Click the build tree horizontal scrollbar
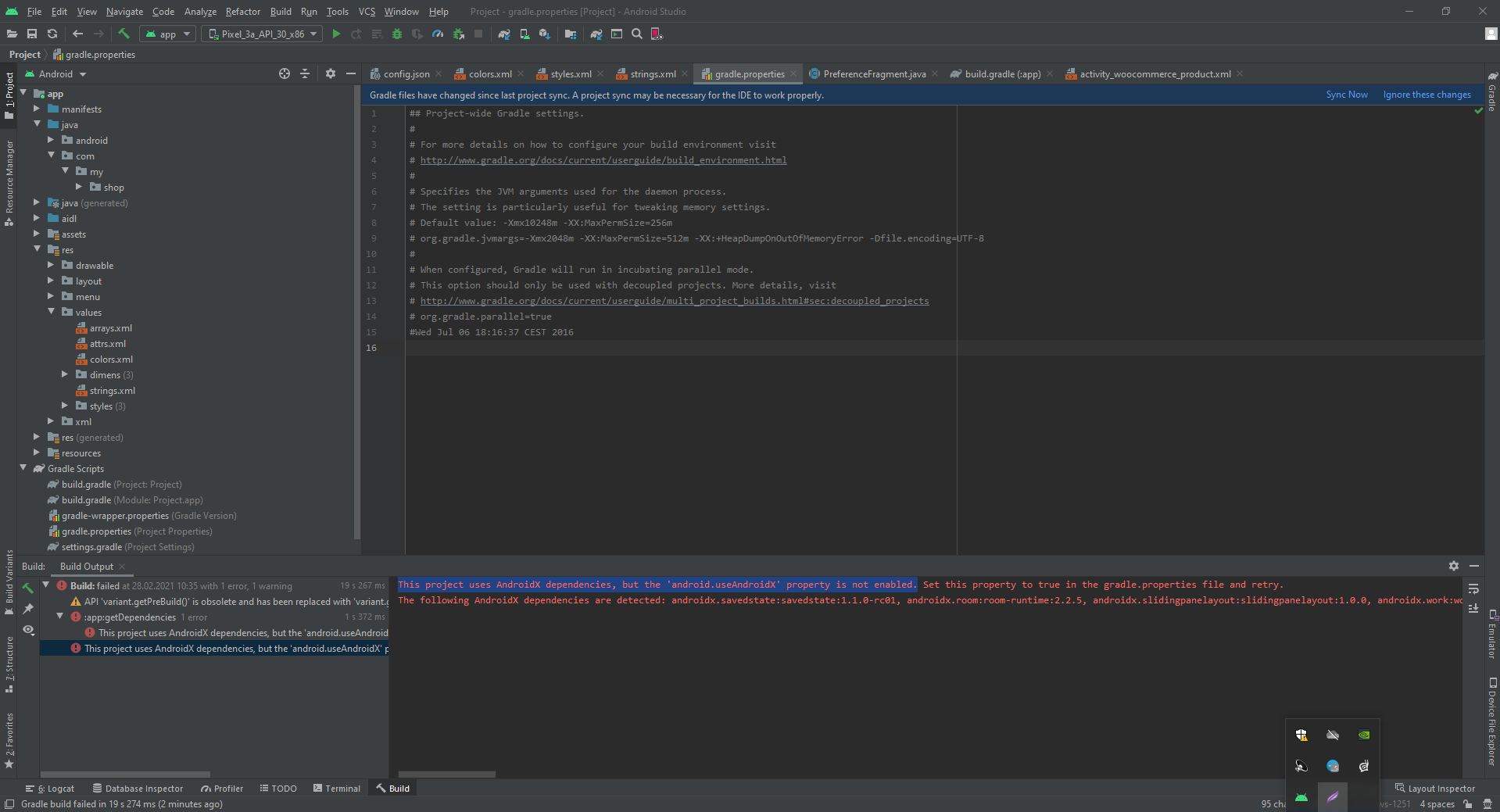This screenshot has height=812, width=1500. (125, 774)
